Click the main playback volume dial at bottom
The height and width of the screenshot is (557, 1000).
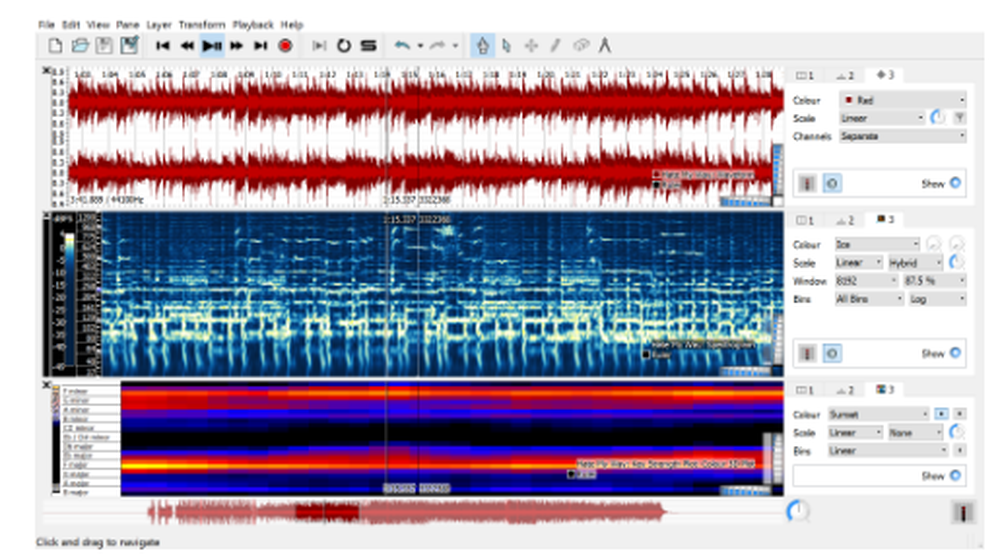tap(798, 510)
